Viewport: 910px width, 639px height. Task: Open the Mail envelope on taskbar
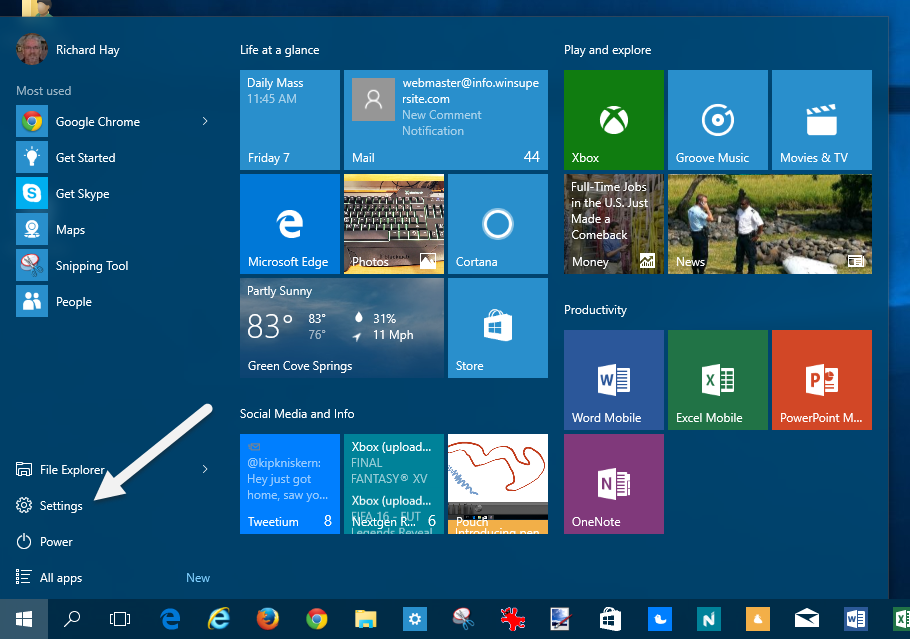tap(806, 619)
